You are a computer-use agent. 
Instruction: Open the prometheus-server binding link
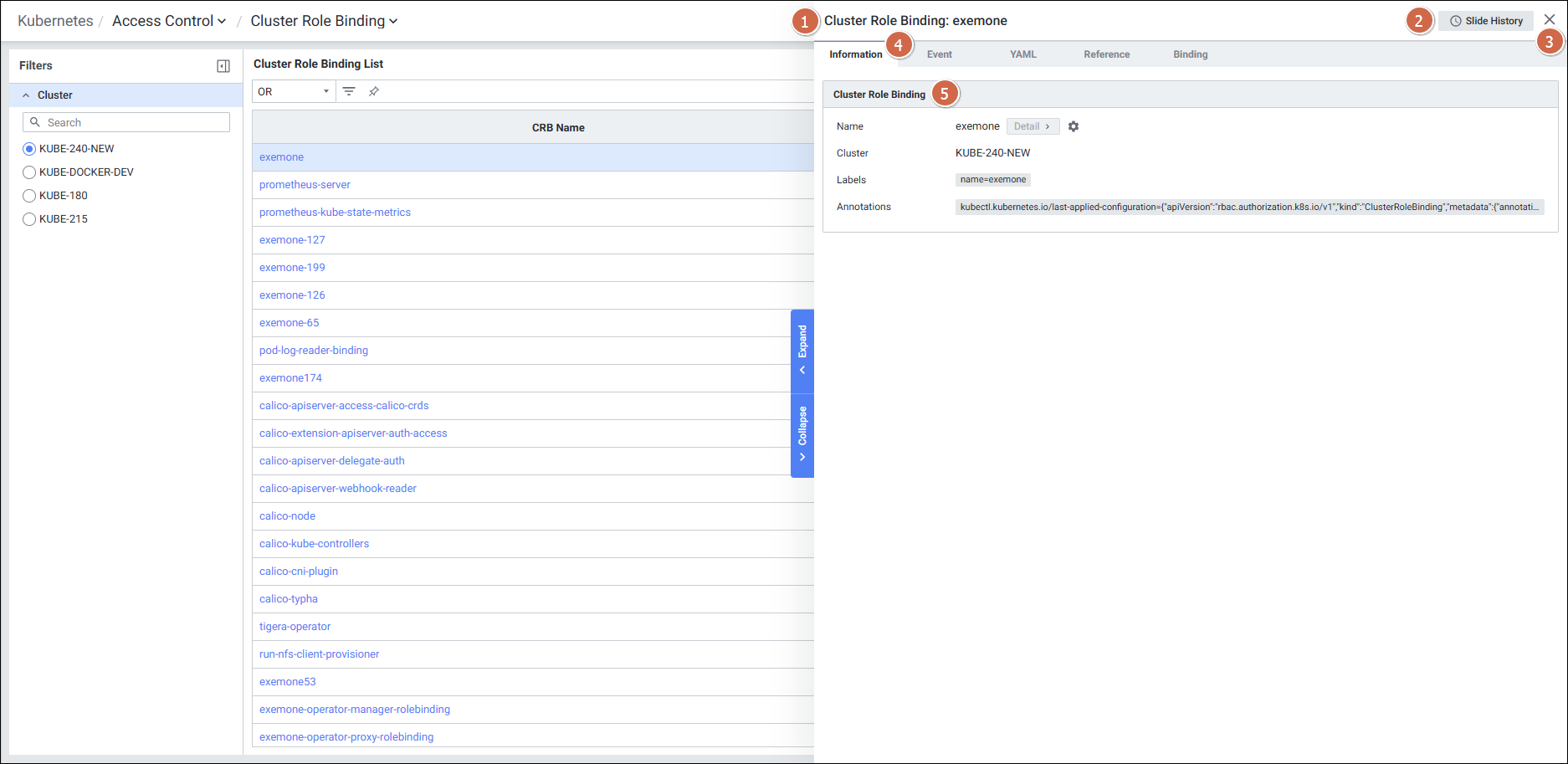[x=305, y=185]
